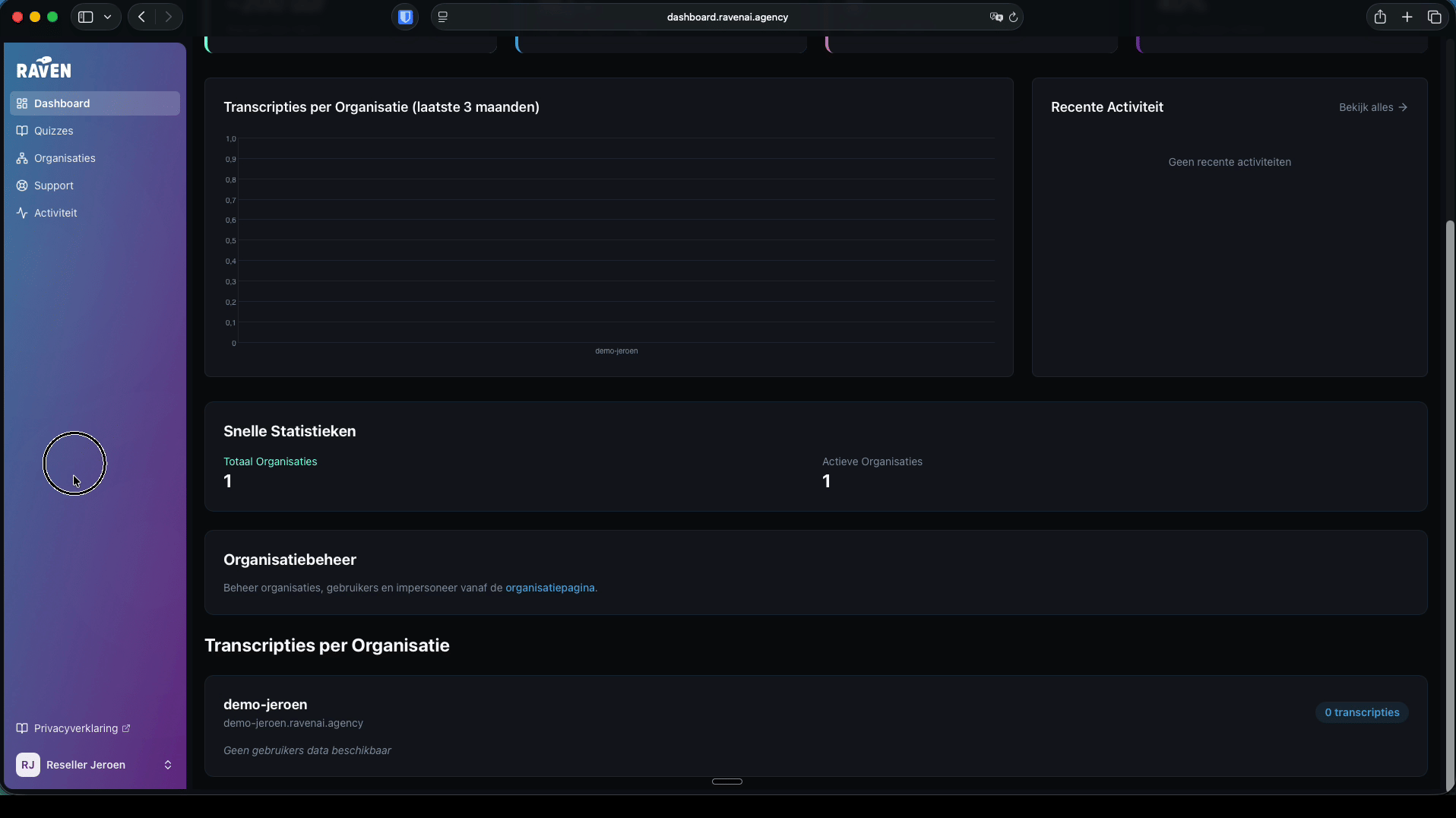Click the 0 transcripties badge

(x=1361, y=712)
